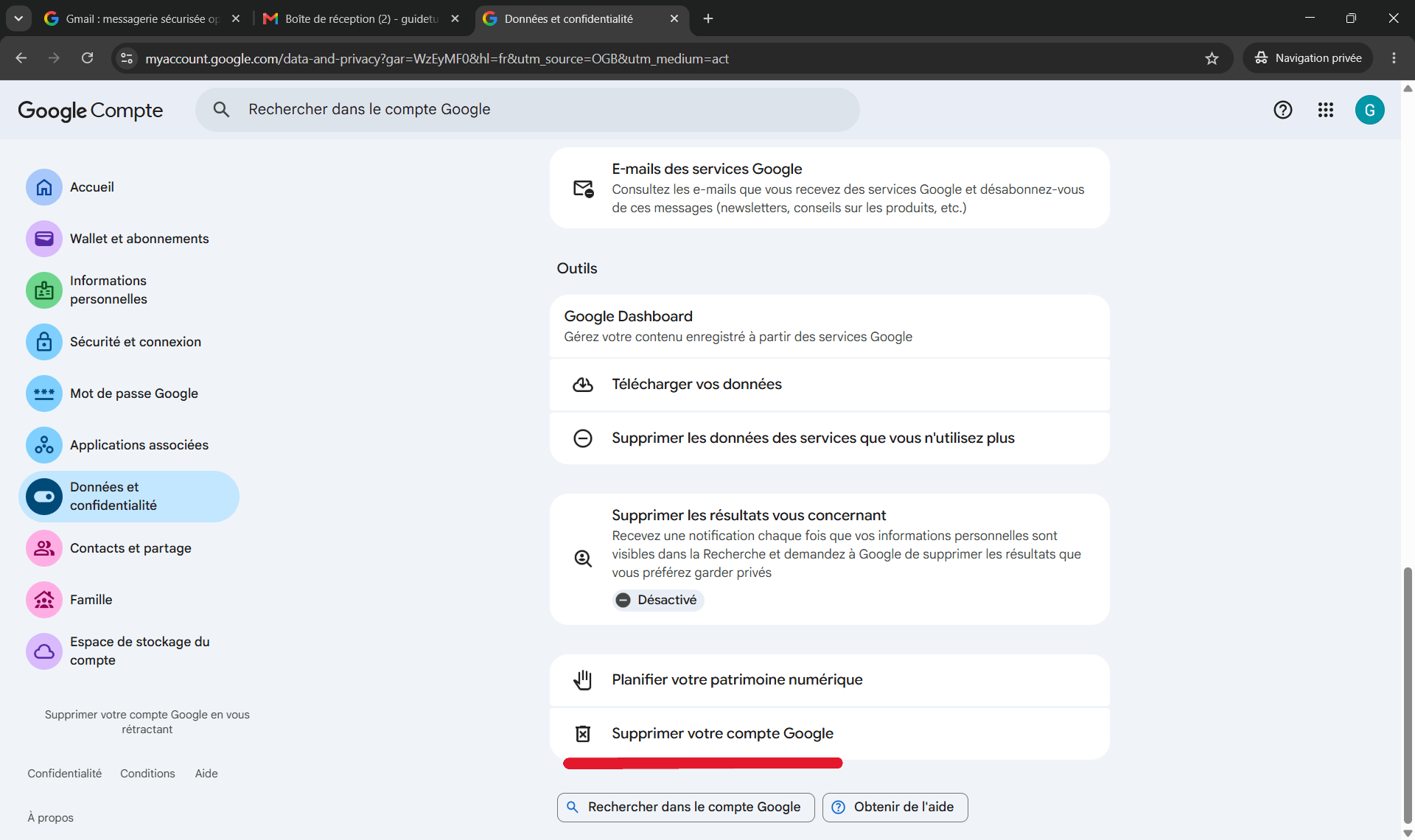Select the Données et confidentialité toggle icon
Screen dimensions: 1415x840
tap(44, 497)
